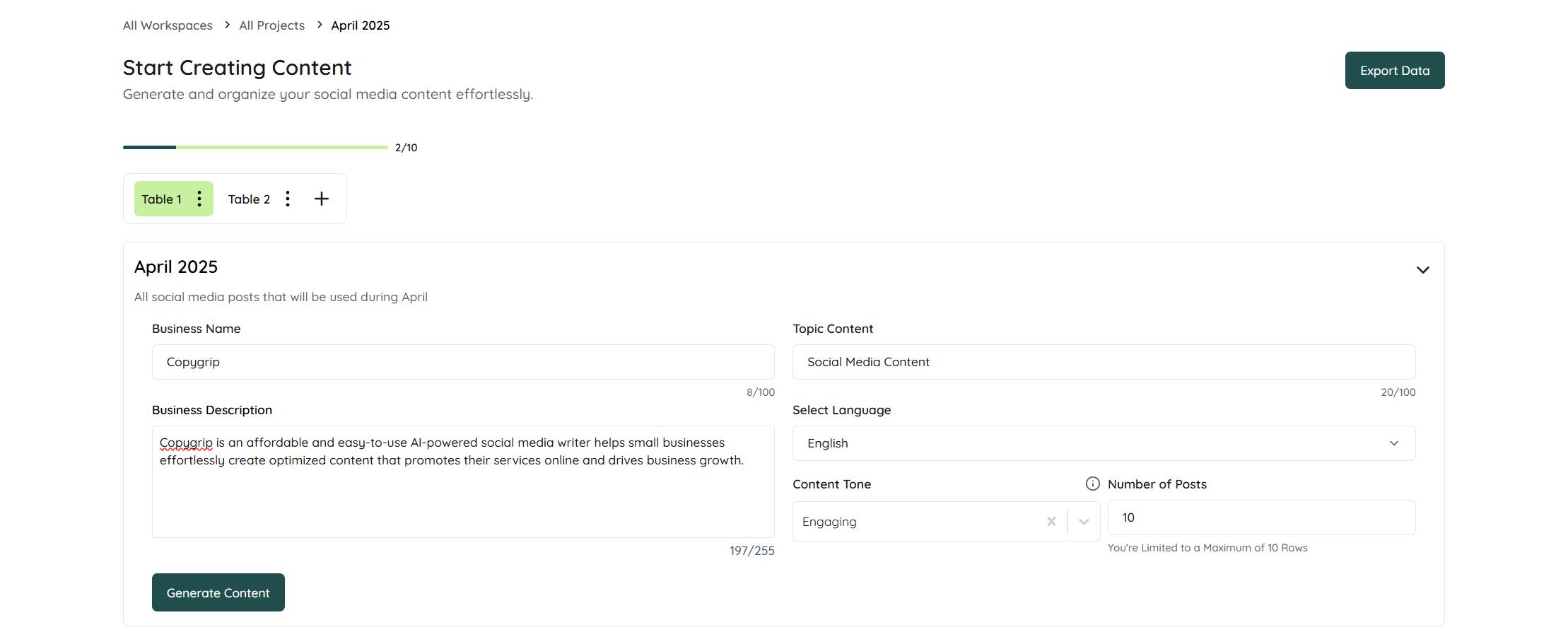Click the April 2025 breadcrumb item
The height and width of the screenshot is (644, 1568).
tap(360, 25)
